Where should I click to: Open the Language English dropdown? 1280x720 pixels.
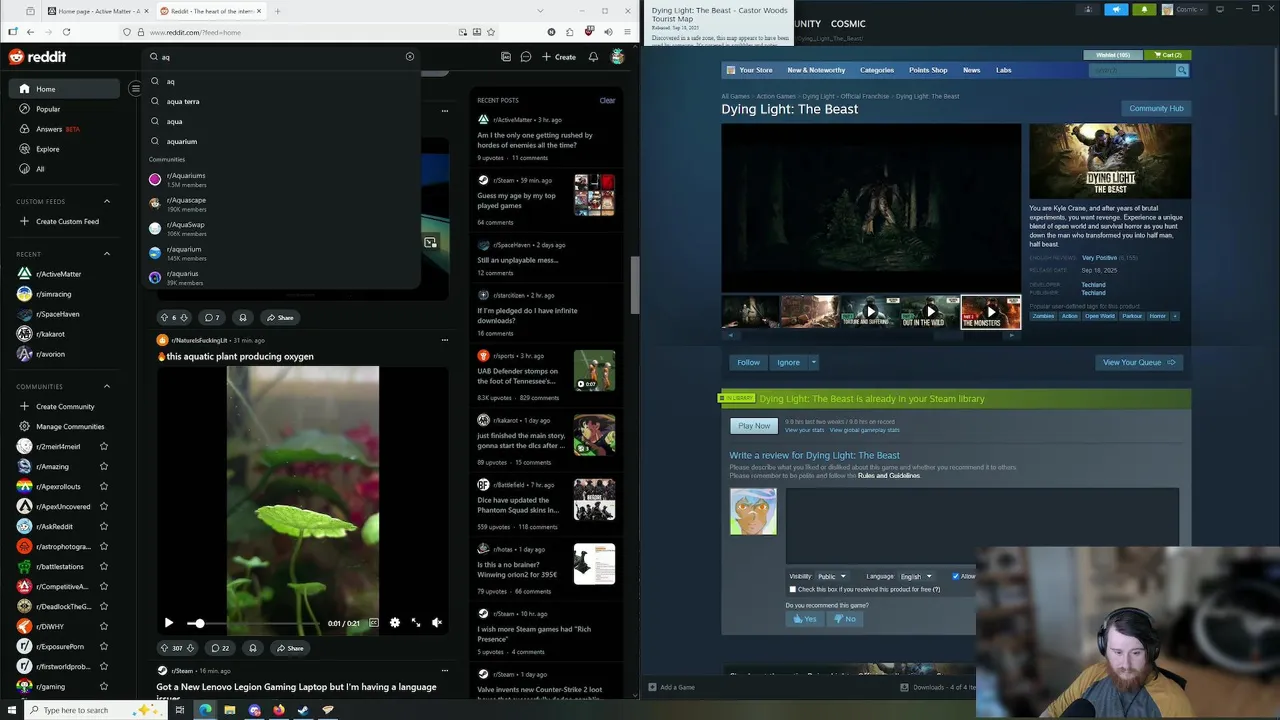(916, 576)
